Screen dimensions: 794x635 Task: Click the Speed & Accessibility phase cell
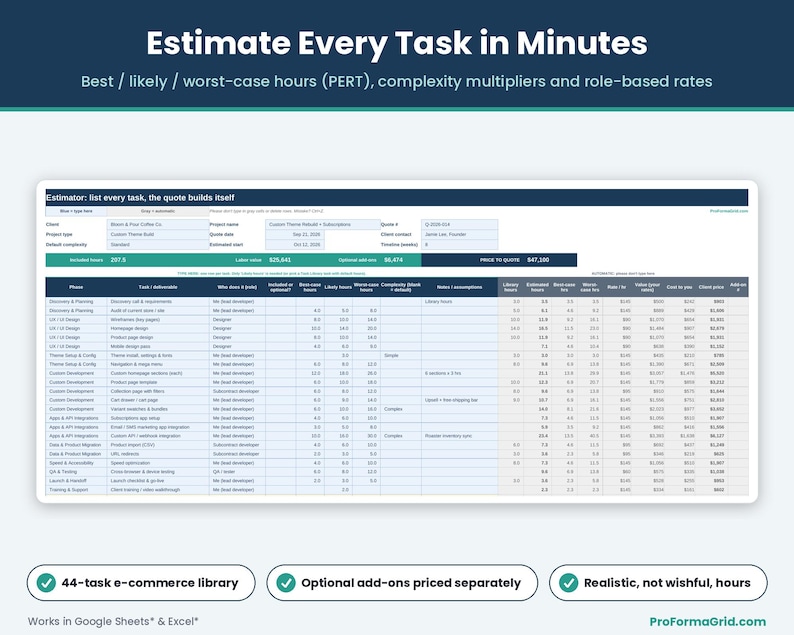(76, 463)
